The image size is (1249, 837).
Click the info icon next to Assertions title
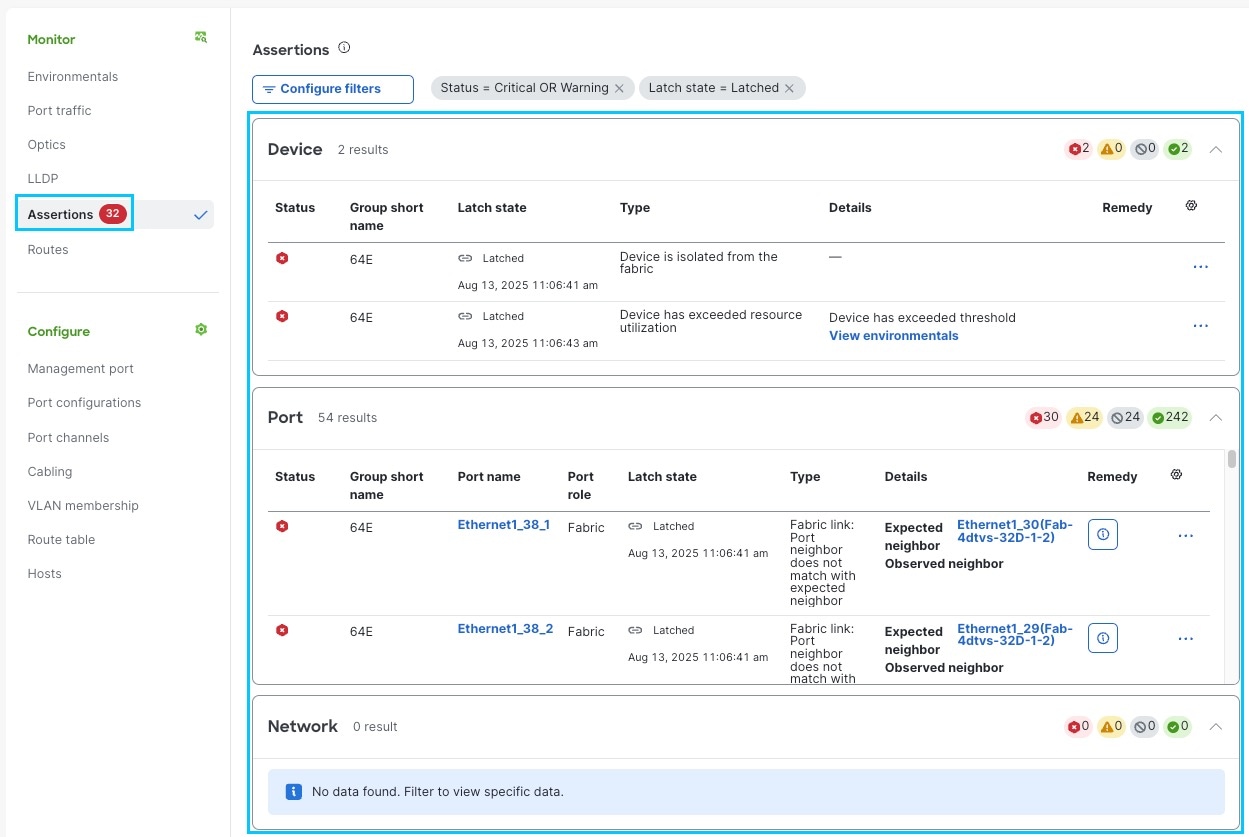344,48
